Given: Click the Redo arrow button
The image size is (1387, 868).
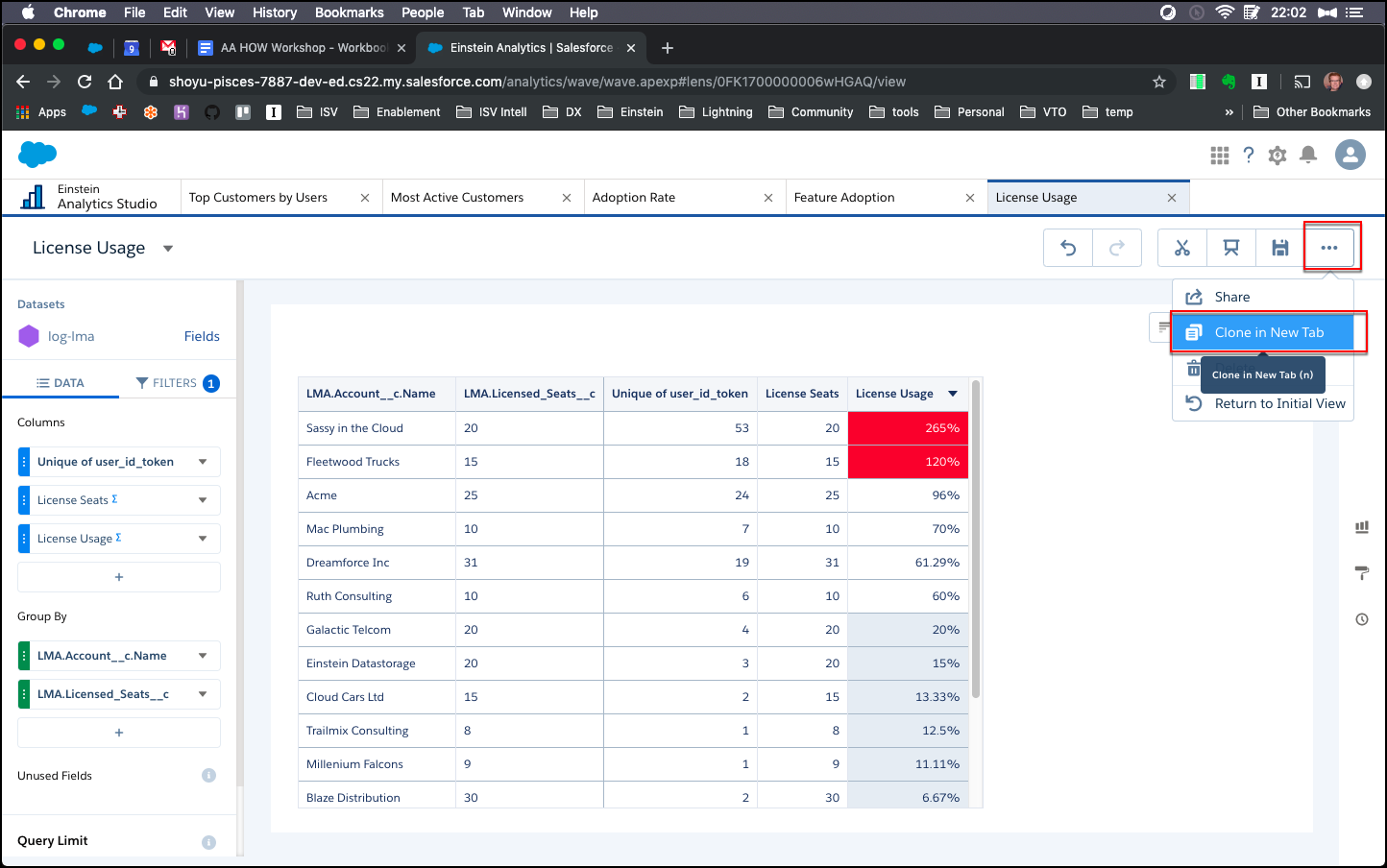Looking at the screenshot, I should pos(1117,248).
